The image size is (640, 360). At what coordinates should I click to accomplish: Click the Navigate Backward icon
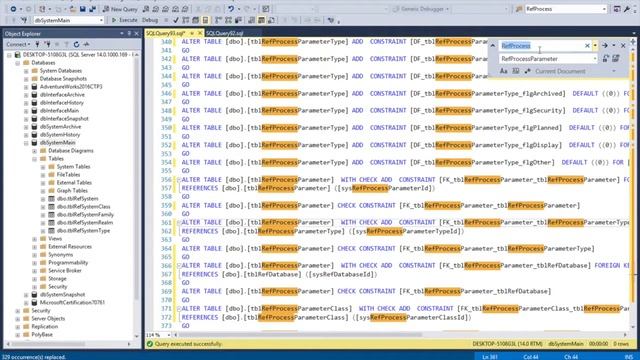(13, 9)
